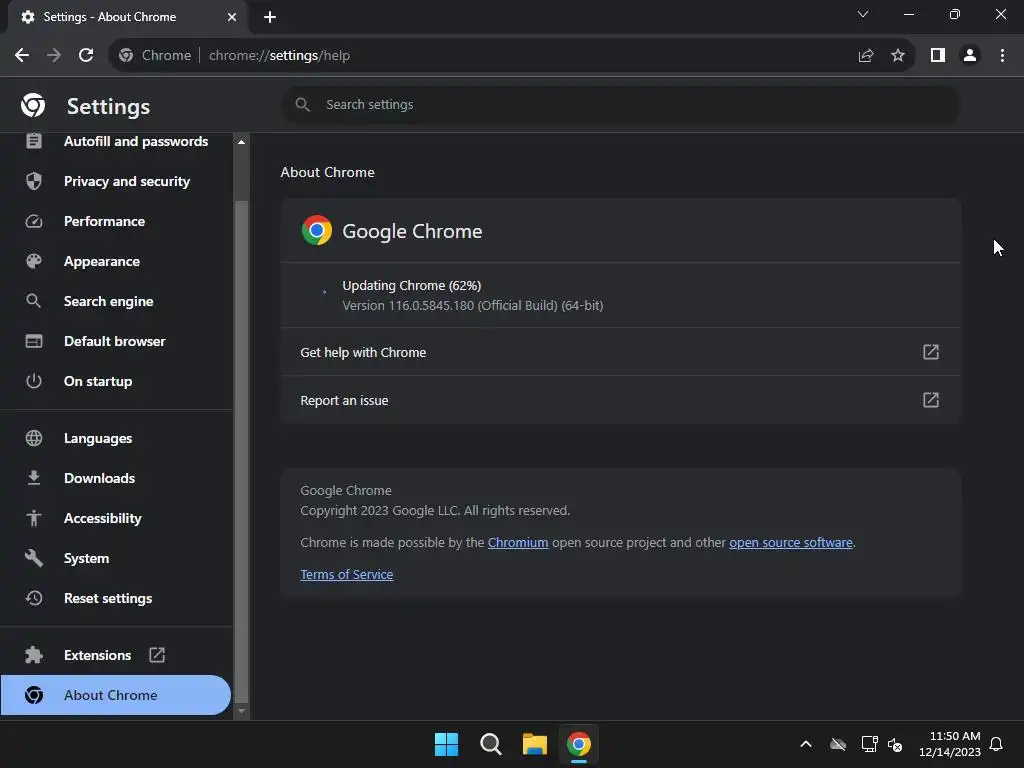Bookmark this tab with the star icon

click(x=898, y=56)
